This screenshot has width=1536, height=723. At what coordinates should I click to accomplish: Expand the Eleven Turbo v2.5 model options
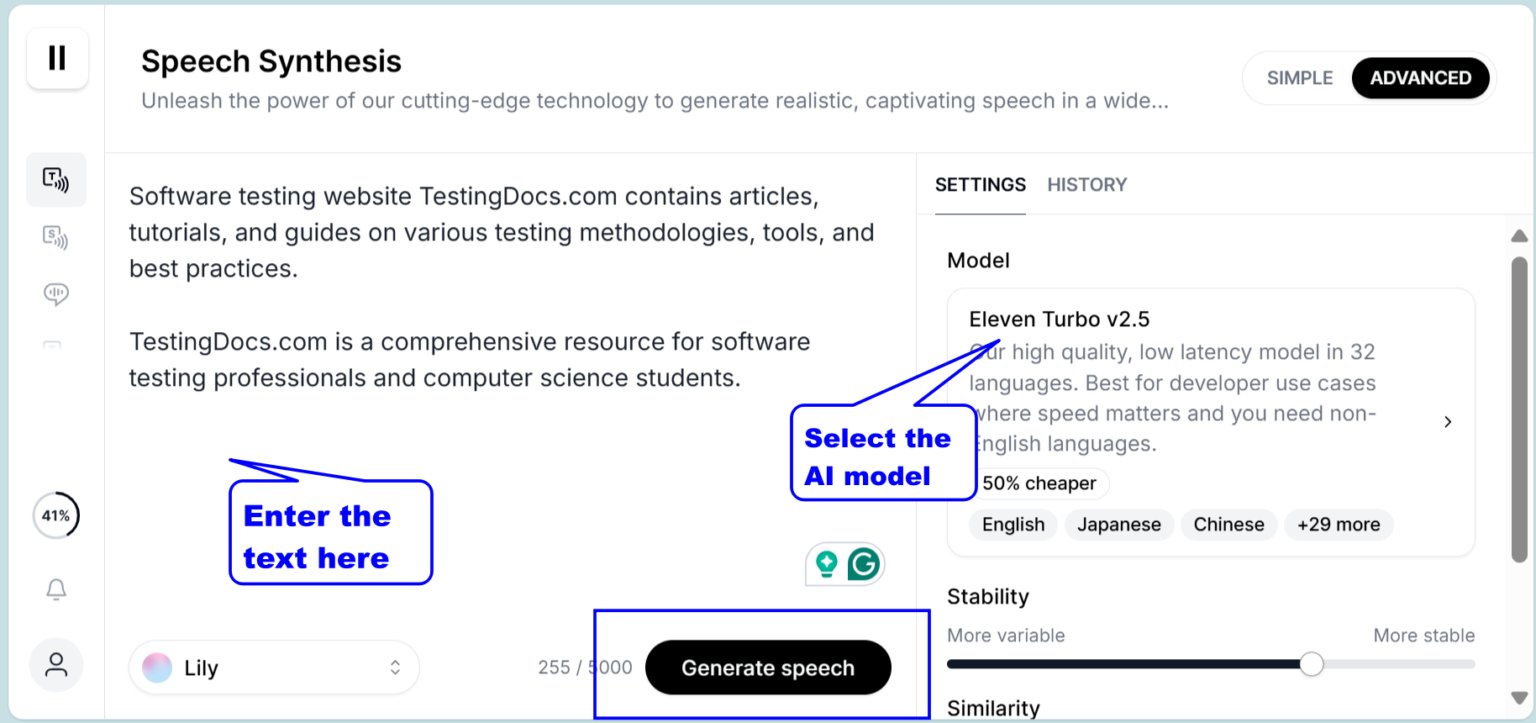tap(1447, 421)
